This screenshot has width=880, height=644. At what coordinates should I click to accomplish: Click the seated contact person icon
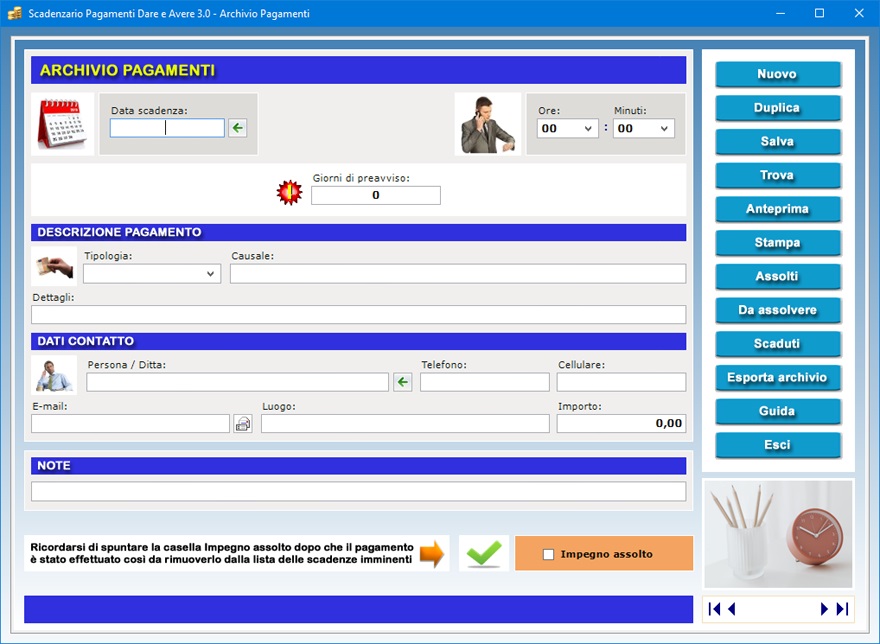pyautogui.click(x=54, y=375)
